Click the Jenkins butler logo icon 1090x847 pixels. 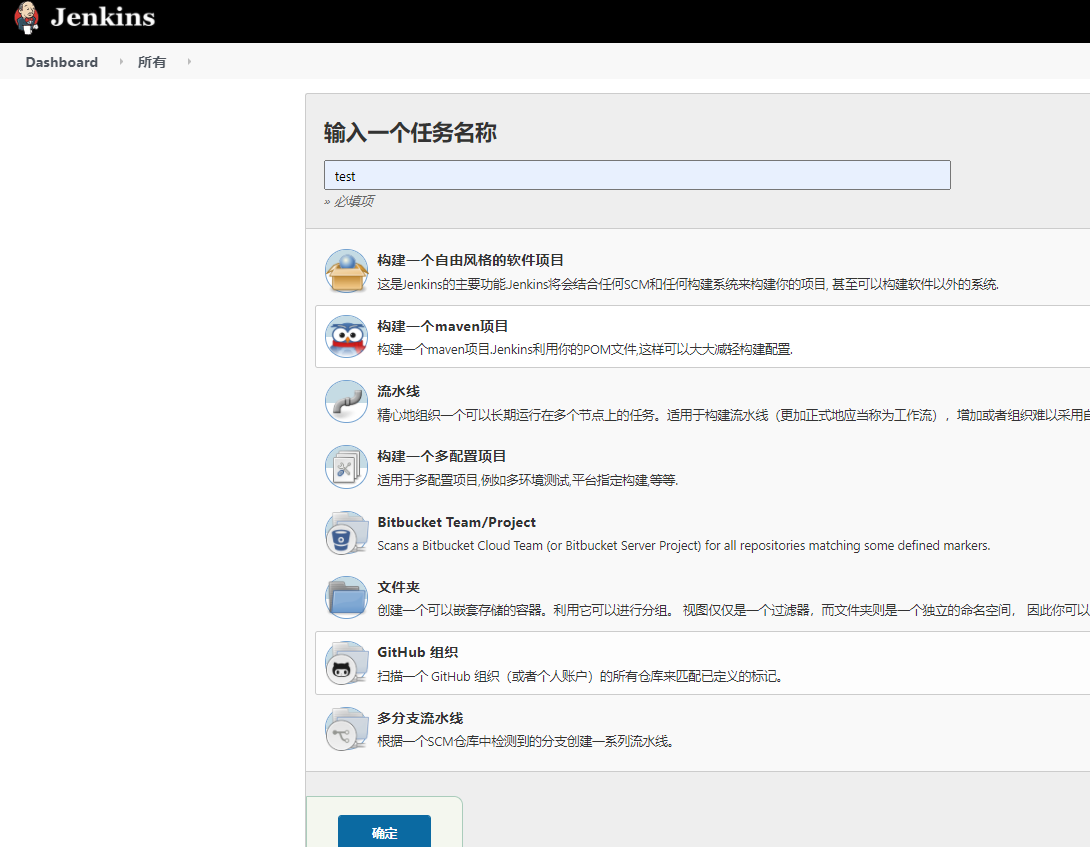[x=26, y=17]
